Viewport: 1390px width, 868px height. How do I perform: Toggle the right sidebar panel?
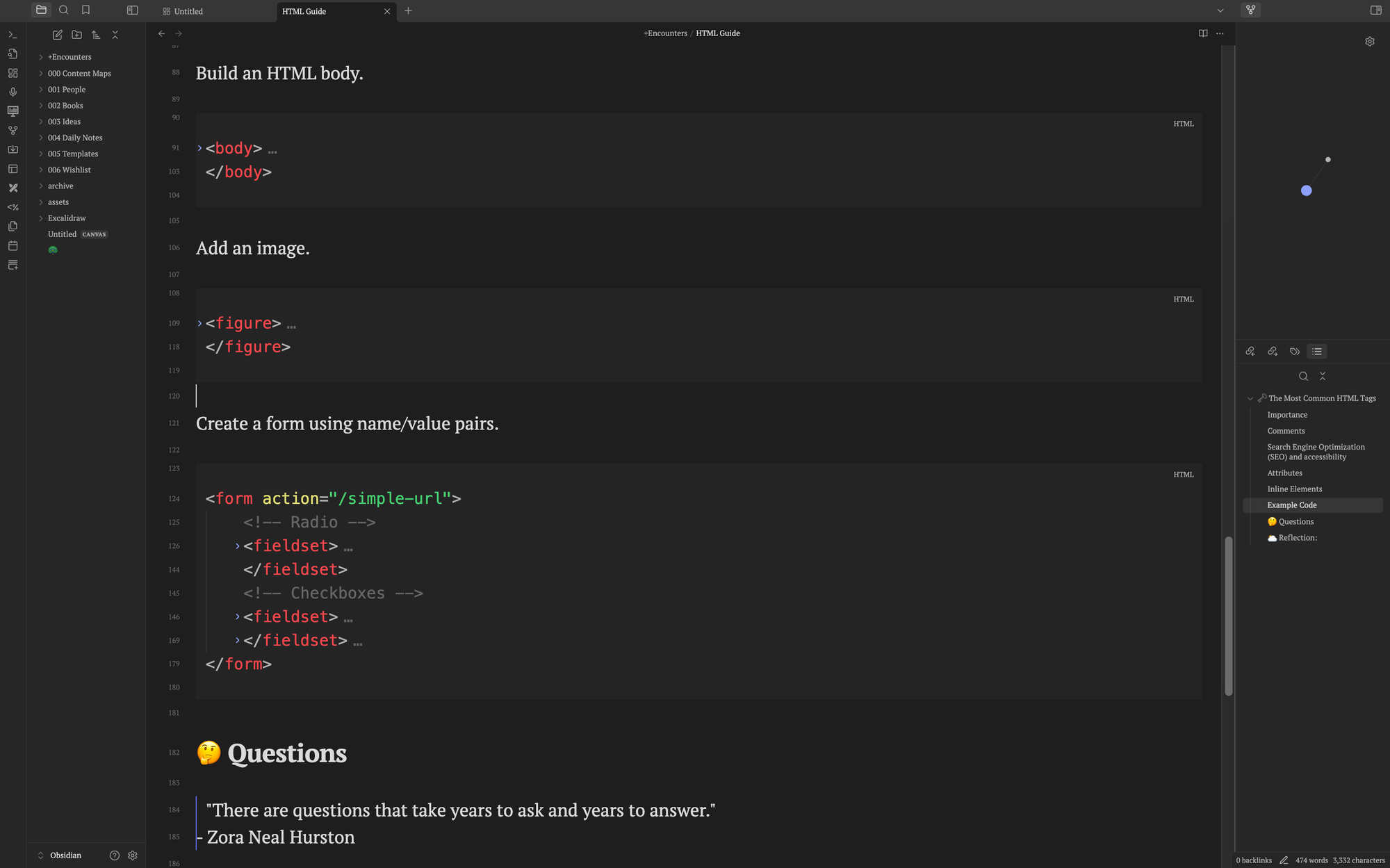(x=1375, y=10)
